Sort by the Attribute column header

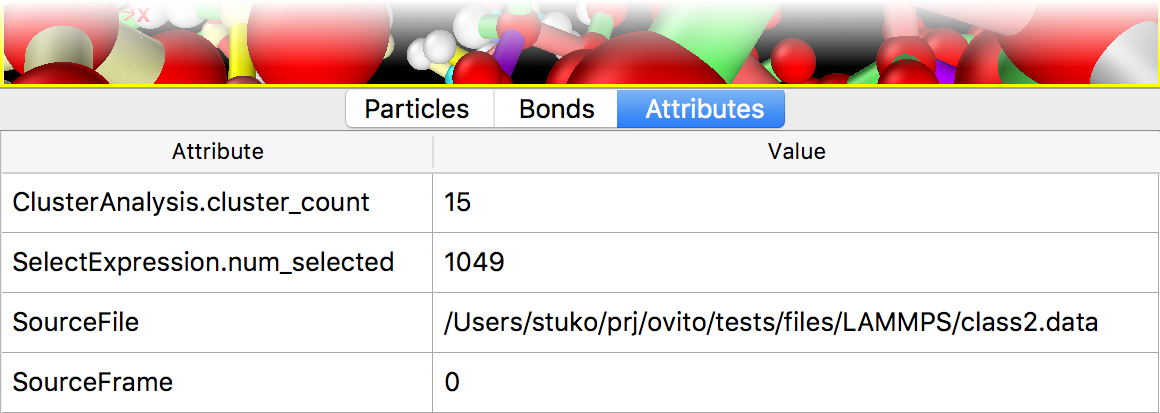coord(217,152)
